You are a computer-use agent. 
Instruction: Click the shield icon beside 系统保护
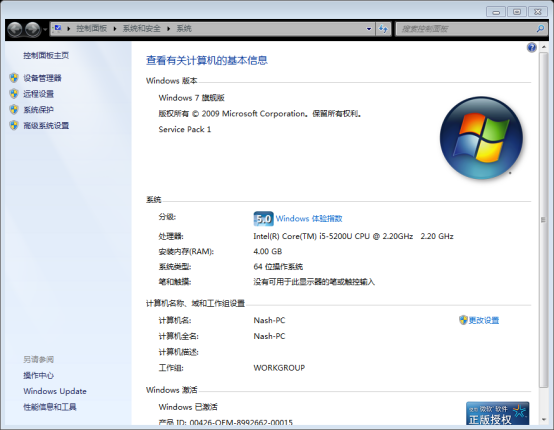pyautogui.click(x=14, y=110)
